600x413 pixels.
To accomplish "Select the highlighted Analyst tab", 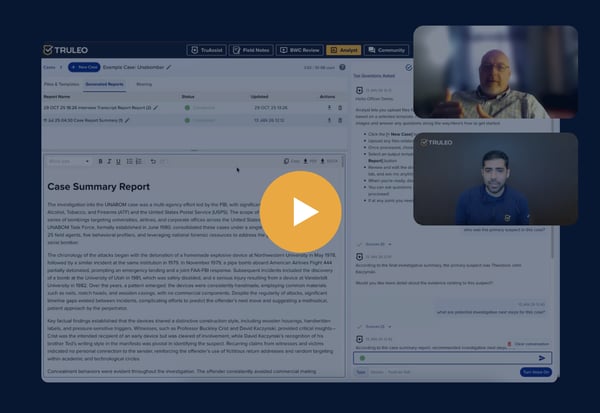I will (344, 50).
